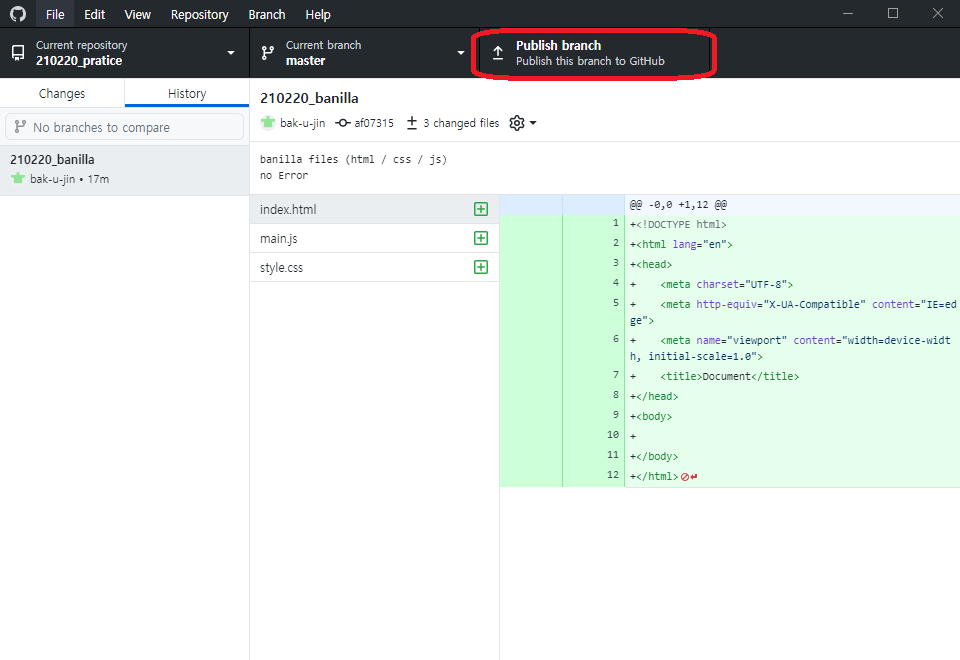Click the avatar in the commit list row
This screenshot has height=660, width=960.
pos(18,179)
